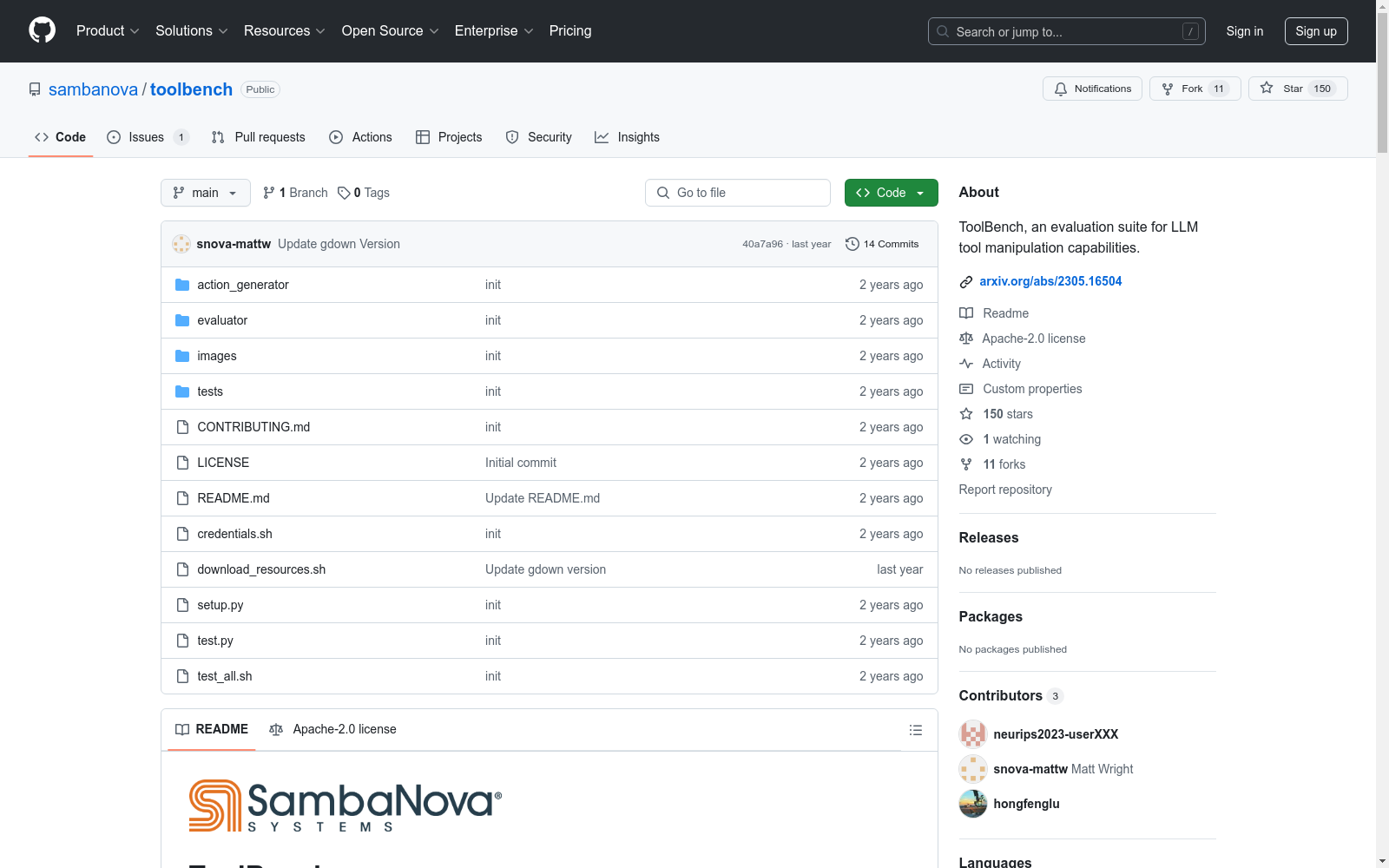Expand the Open Source menu

click(x=391, y=30)
